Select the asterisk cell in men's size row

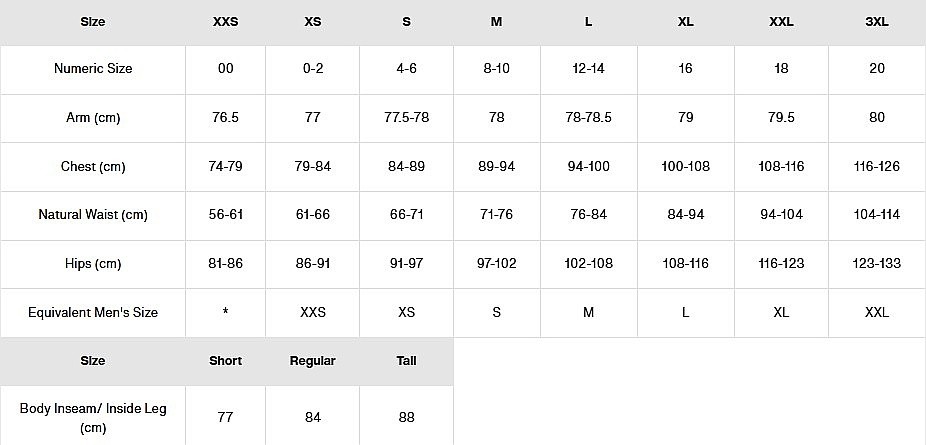click(225, 313)
